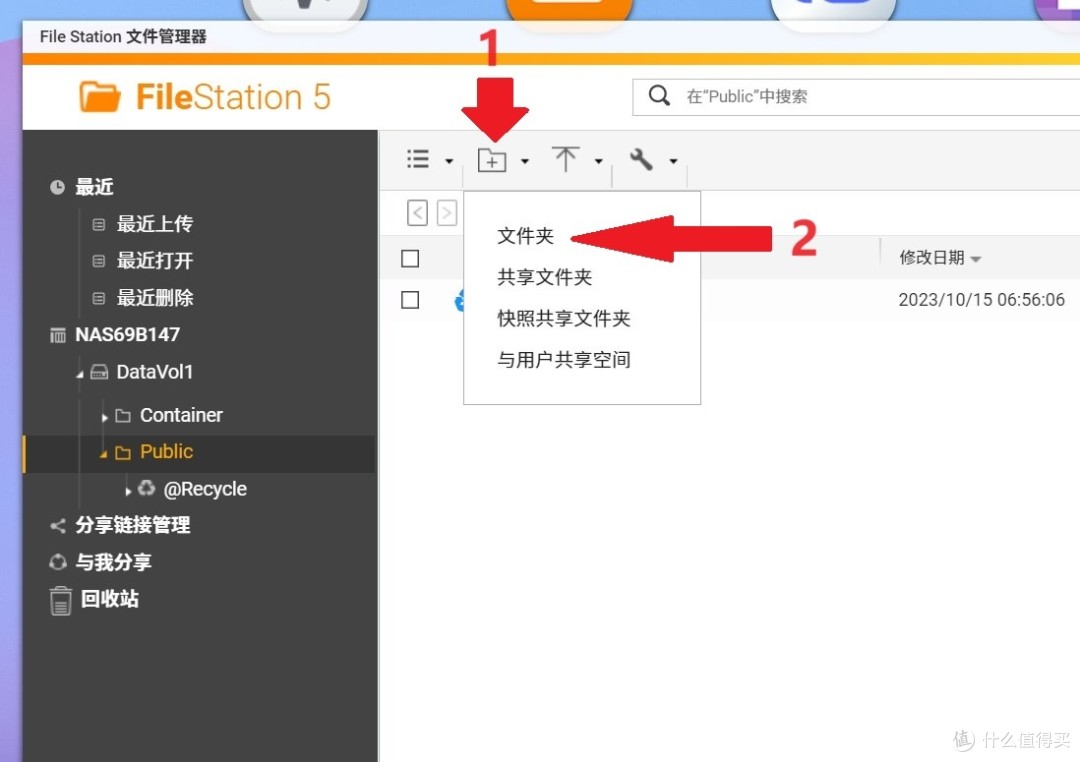Screen dimensions: 1080x762
Task: Click the 修改日期 sort arrow
Action: point(975,260)
